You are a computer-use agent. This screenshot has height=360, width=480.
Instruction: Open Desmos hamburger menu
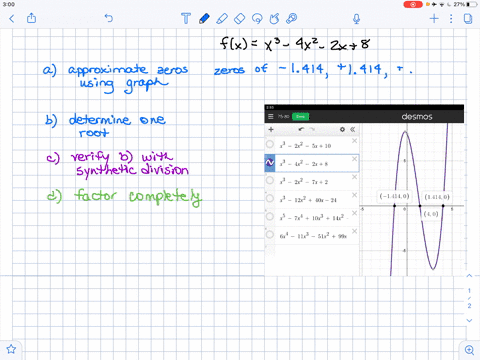[x=271, y=116]
